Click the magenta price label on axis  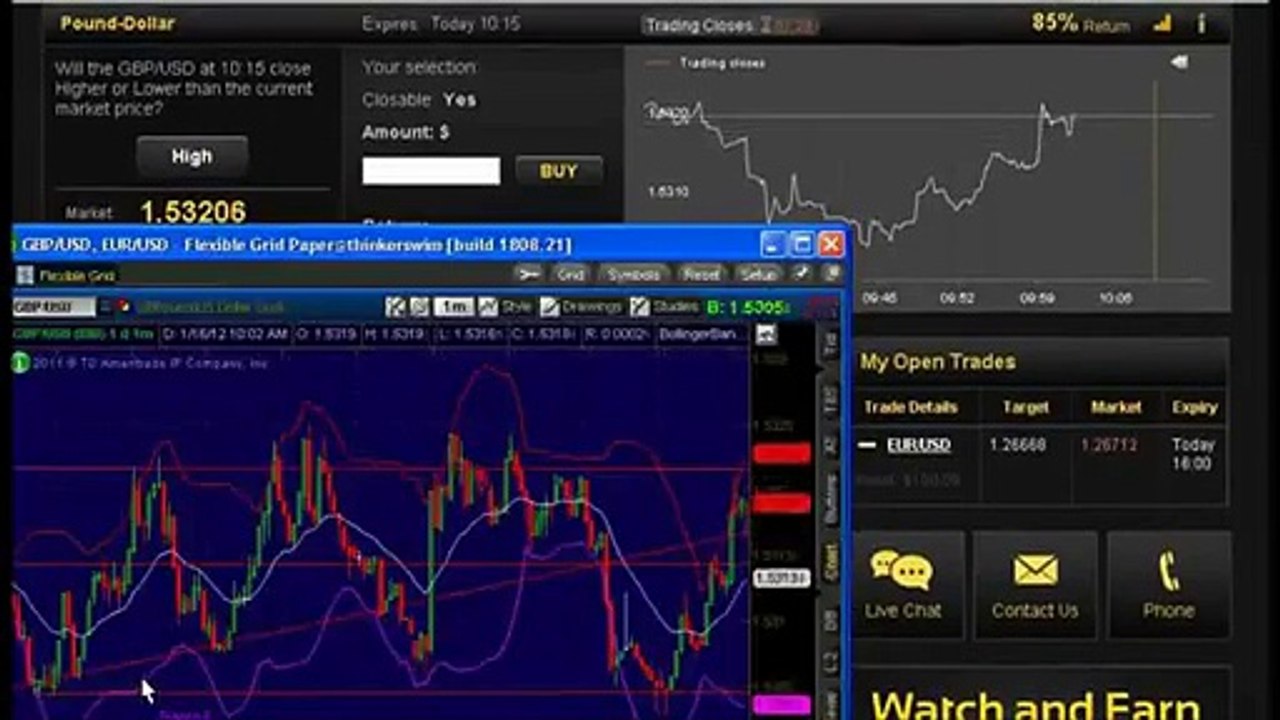click(x=781, y=705)
